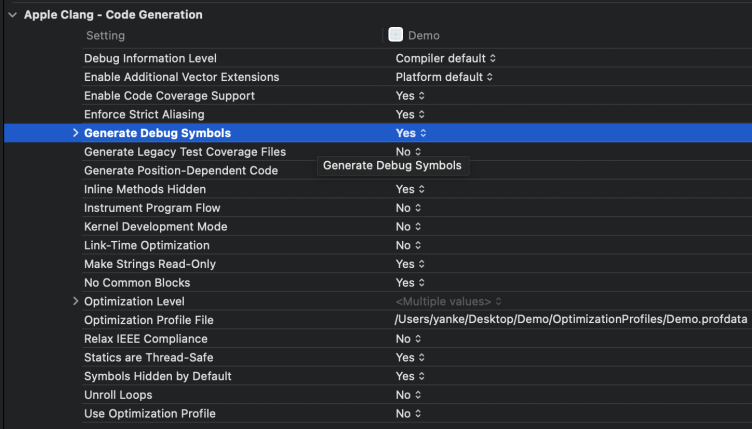752x429 pixels.
Task: Collapse the Apple Clang Code Generation section
Action: (11, 15)
